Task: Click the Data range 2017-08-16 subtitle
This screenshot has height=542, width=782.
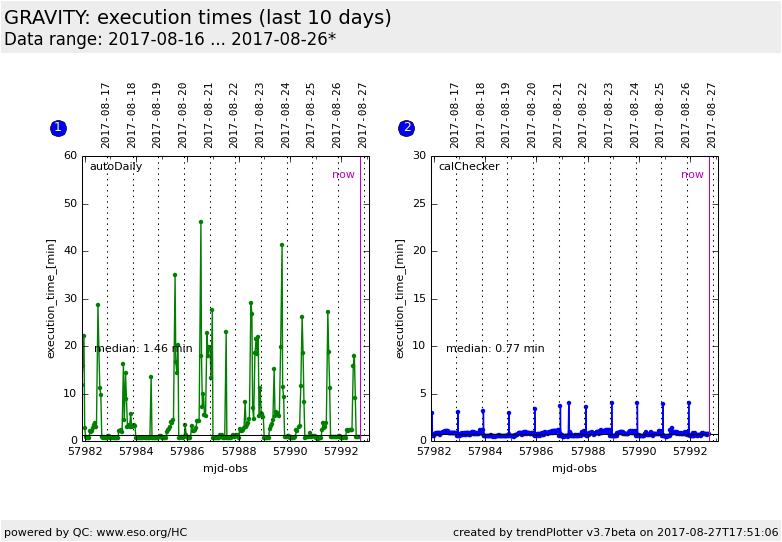Action: point(170,40)
